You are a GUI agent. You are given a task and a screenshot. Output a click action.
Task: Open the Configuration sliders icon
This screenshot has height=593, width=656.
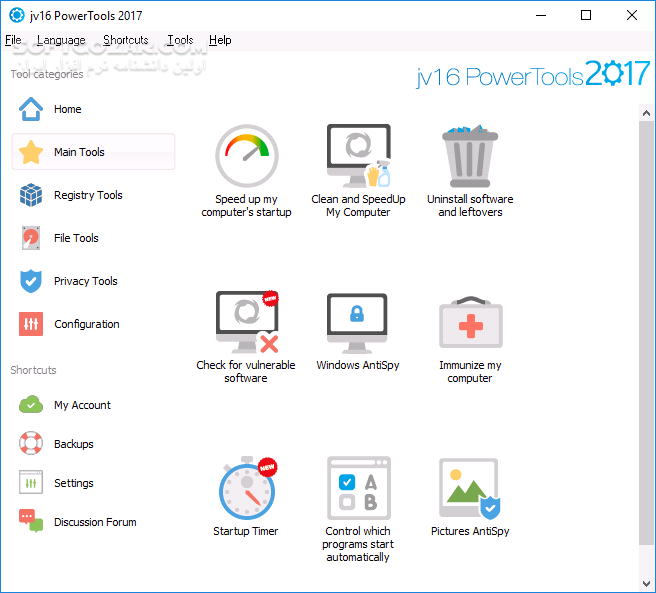coord(31,324)
